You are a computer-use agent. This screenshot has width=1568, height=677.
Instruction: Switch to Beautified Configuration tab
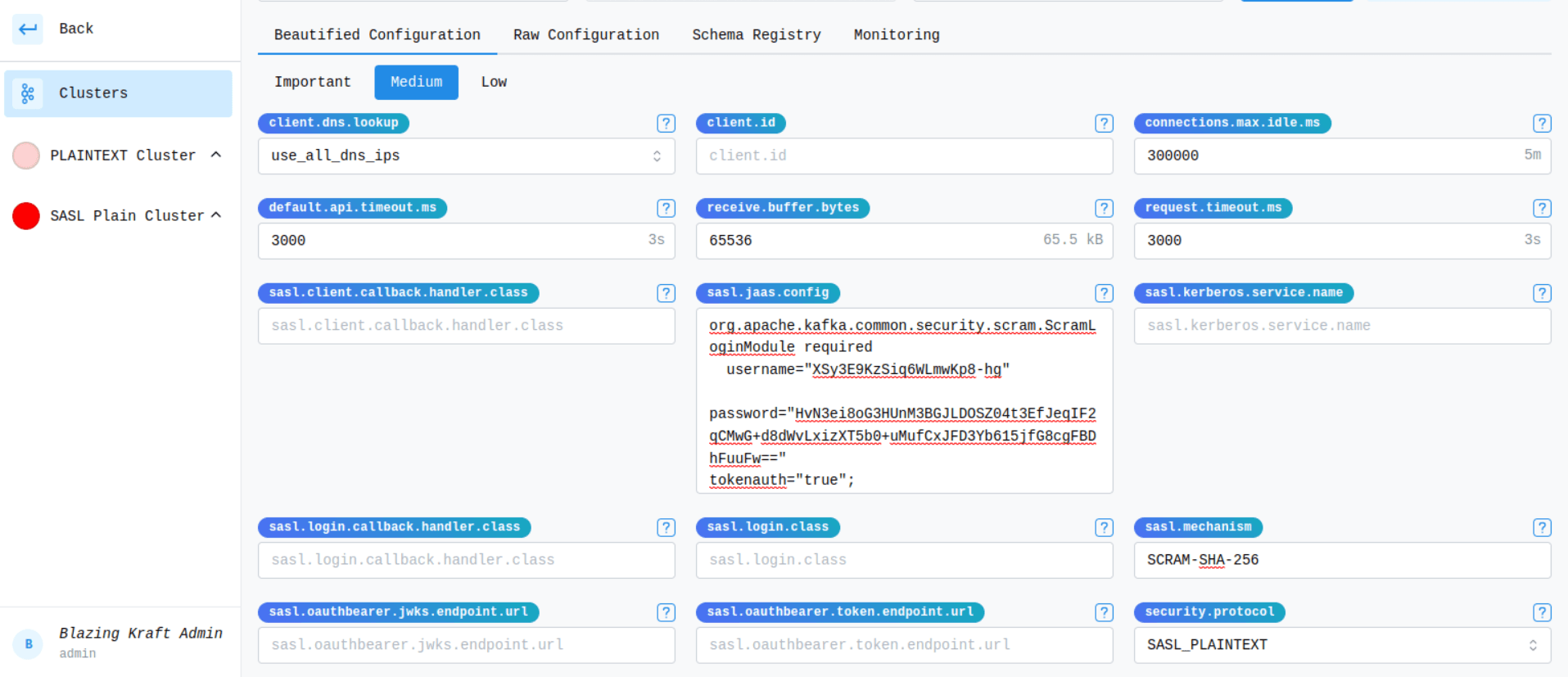point(377,35)
